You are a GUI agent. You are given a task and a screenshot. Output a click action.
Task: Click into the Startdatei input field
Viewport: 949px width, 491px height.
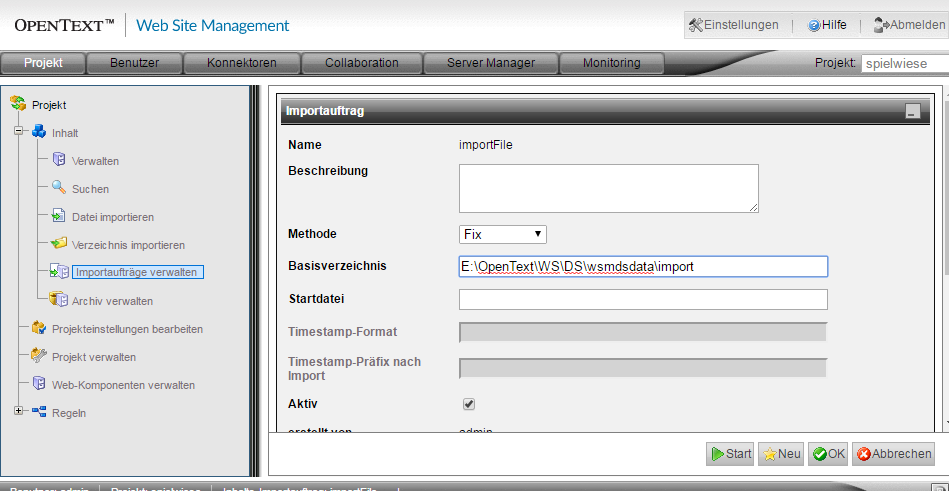pos(642,300)
